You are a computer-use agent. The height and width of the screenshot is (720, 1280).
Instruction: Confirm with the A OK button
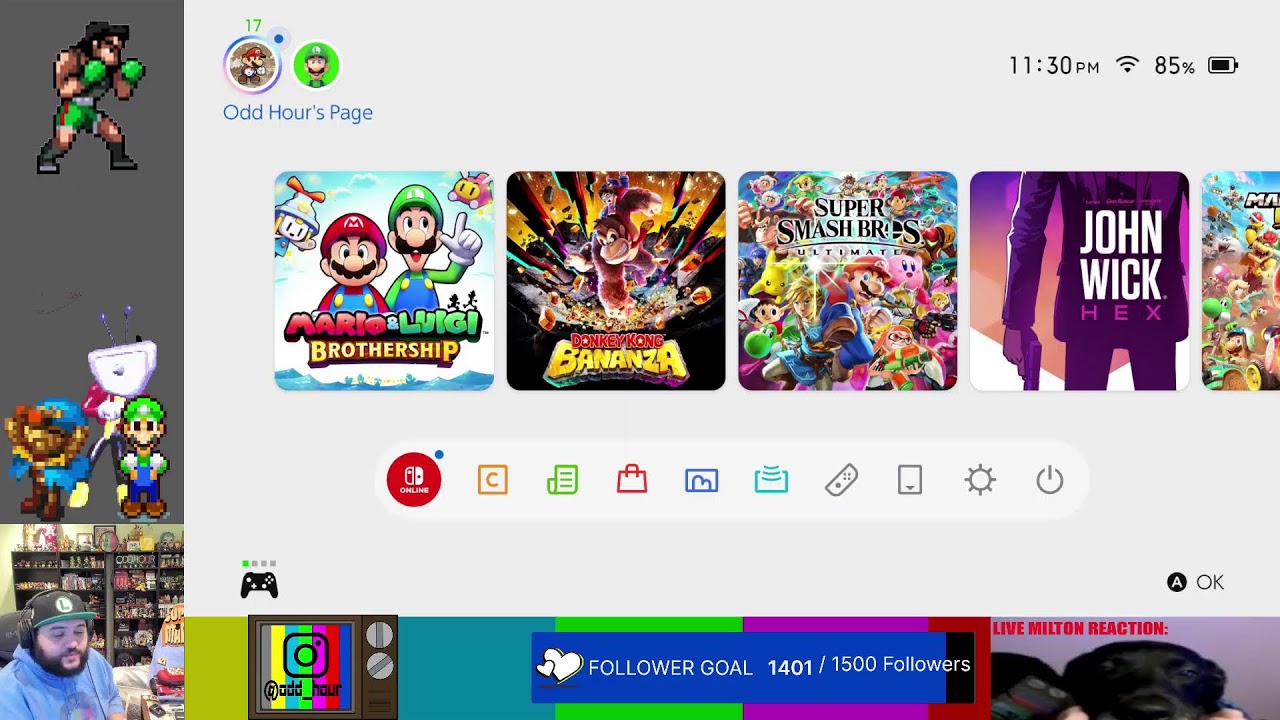click(1195, 582)
